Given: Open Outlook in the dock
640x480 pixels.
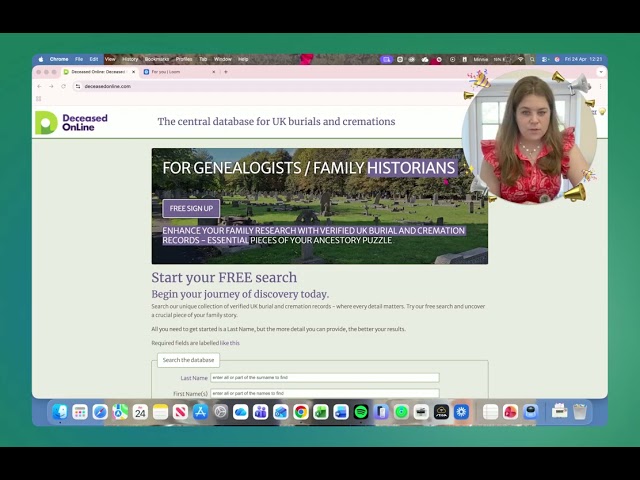Looking at the screenshot, I should 280,412.
